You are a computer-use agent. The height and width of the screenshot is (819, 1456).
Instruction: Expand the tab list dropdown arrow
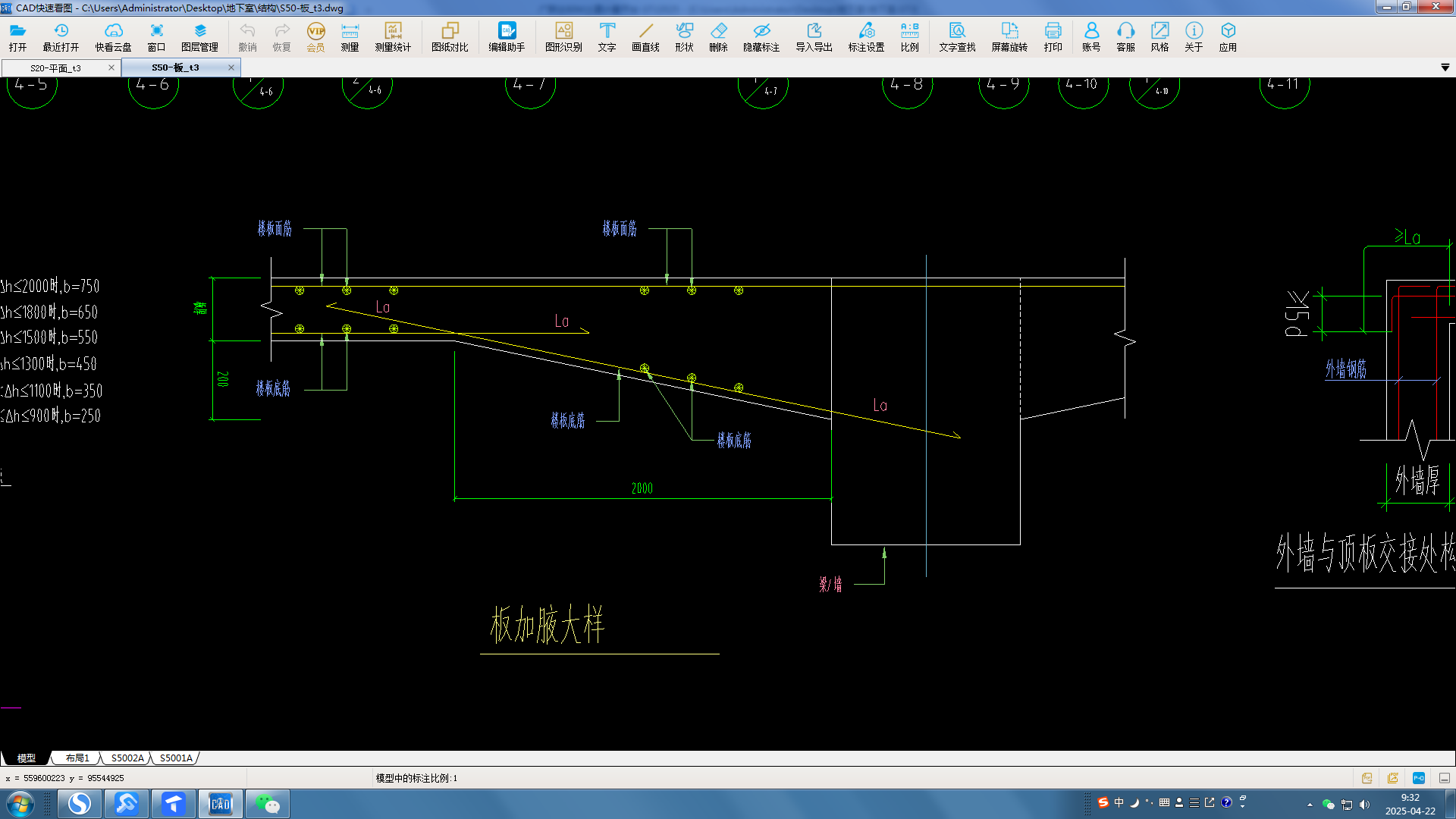(x=1445, y=67)
